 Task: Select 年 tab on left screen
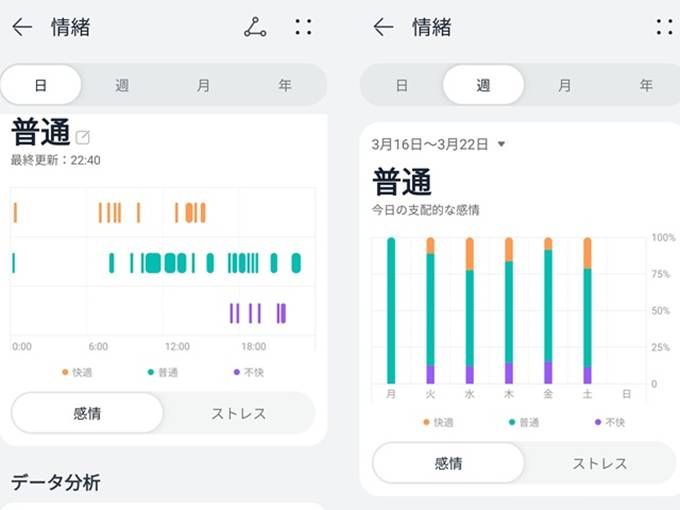285,85
